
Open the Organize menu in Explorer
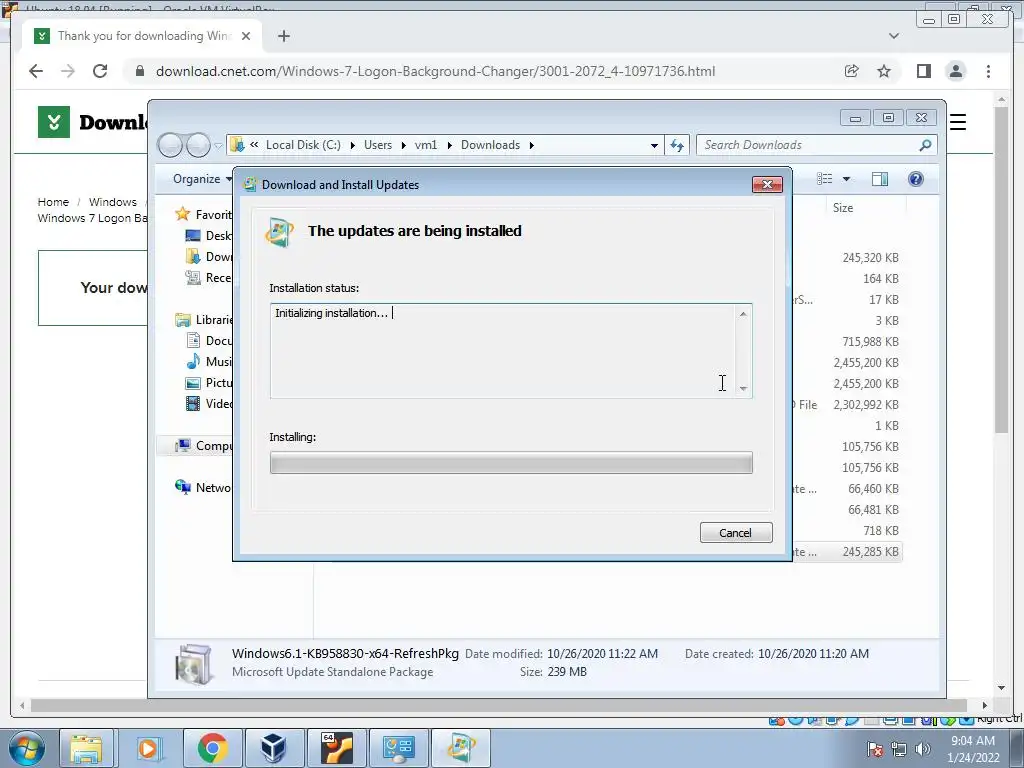tap(202, 179)
